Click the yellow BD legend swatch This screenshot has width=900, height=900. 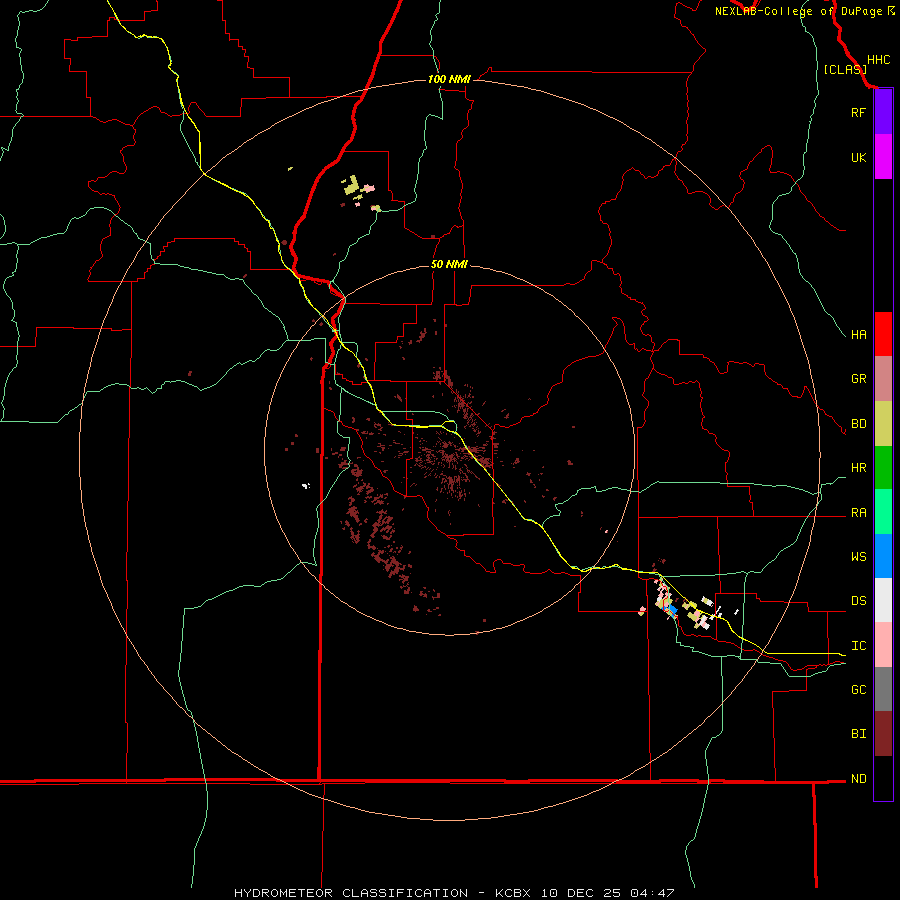pos(883,424)
